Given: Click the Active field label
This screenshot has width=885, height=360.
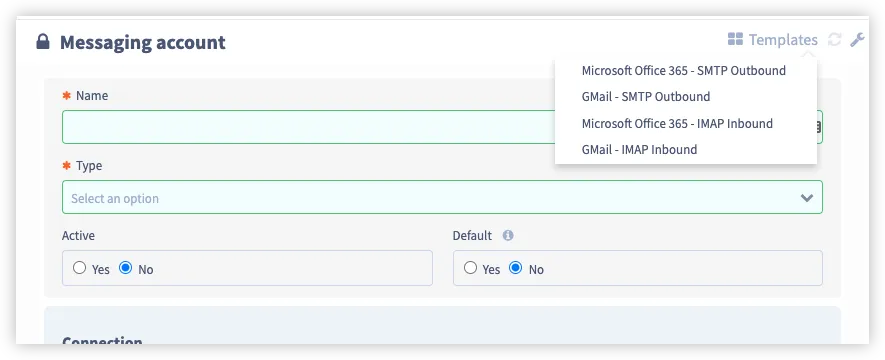Looking at the screenshot, I should click(x=78, y=235).
